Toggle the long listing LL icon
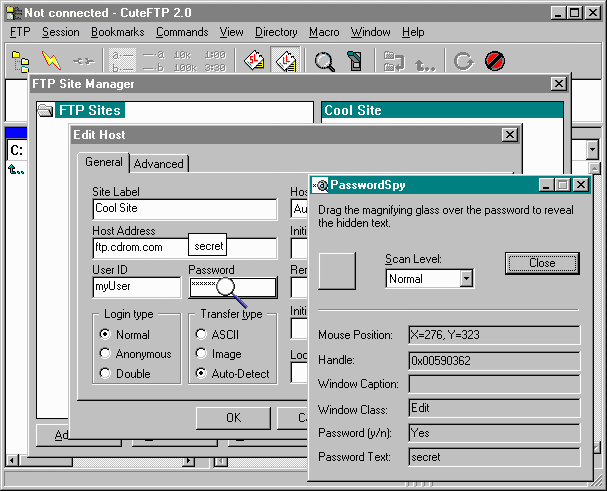Viewport: 607px width, 491px height. coord(286,61)
